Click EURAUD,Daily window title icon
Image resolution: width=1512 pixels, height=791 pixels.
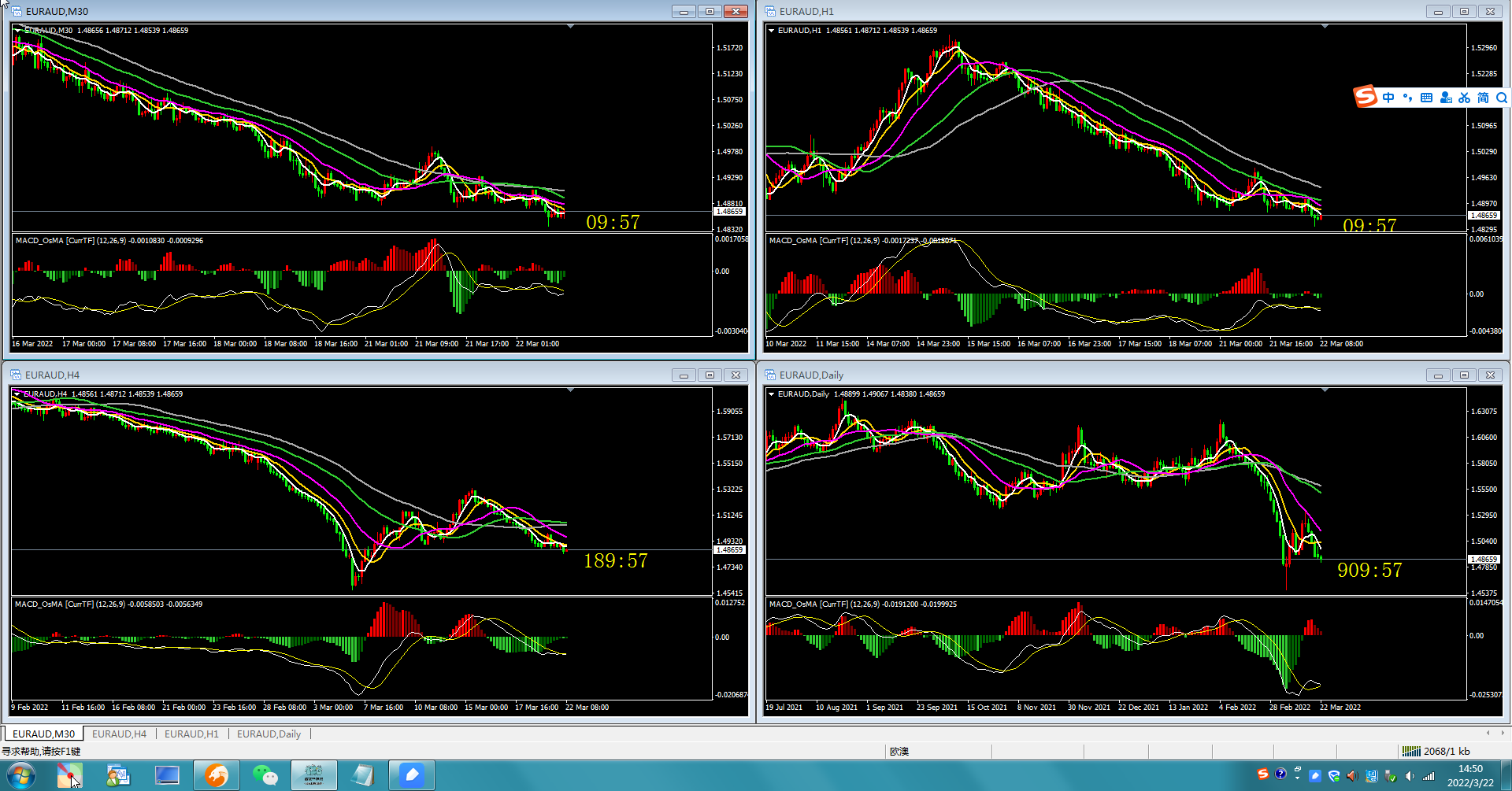[770, 375]
